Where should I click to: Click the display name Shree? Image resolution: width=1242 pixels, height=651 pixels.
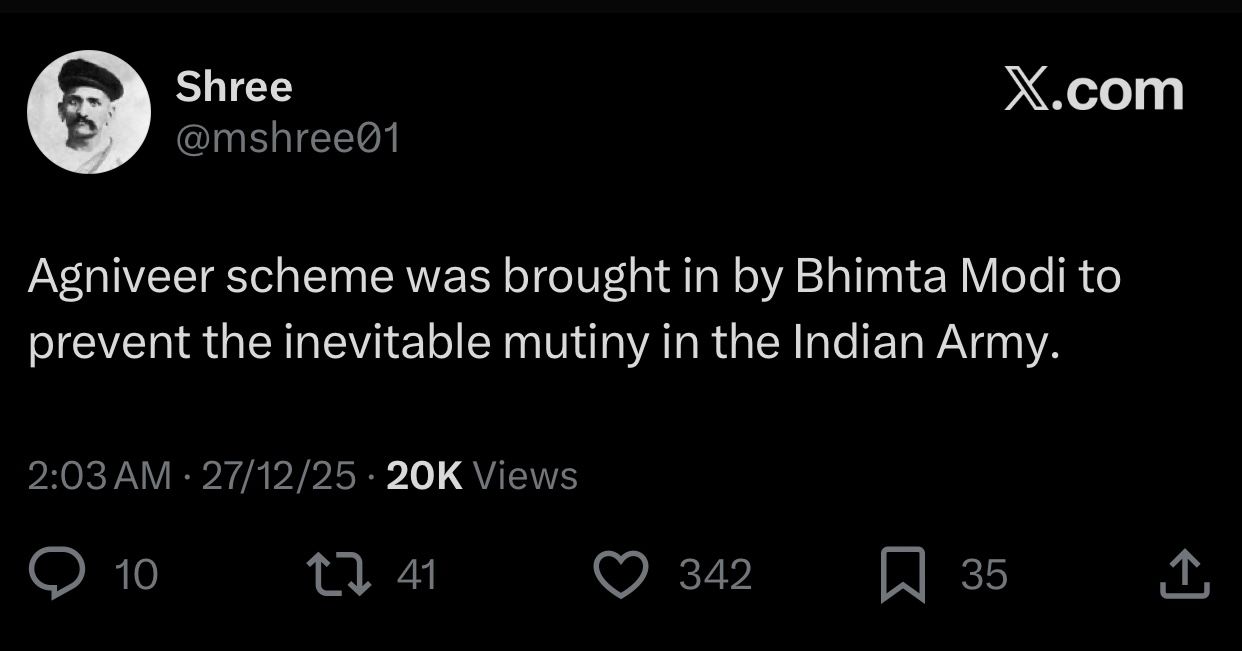(x=234, y=87)
